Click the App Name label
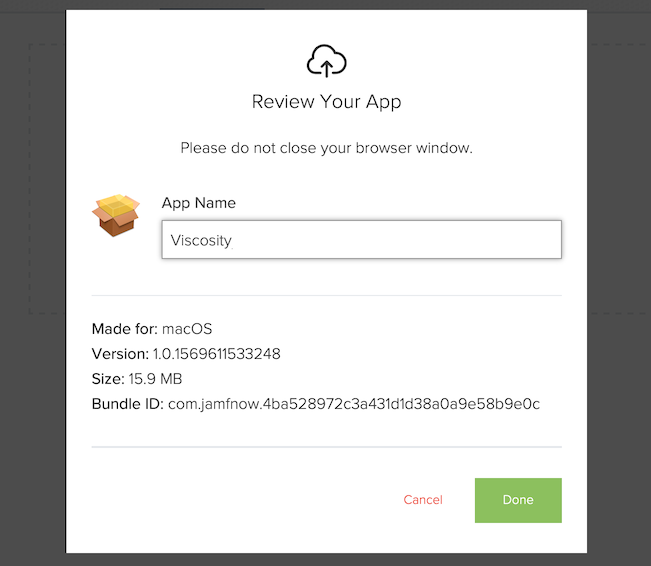The image size is (651, 566). (199, 203)
